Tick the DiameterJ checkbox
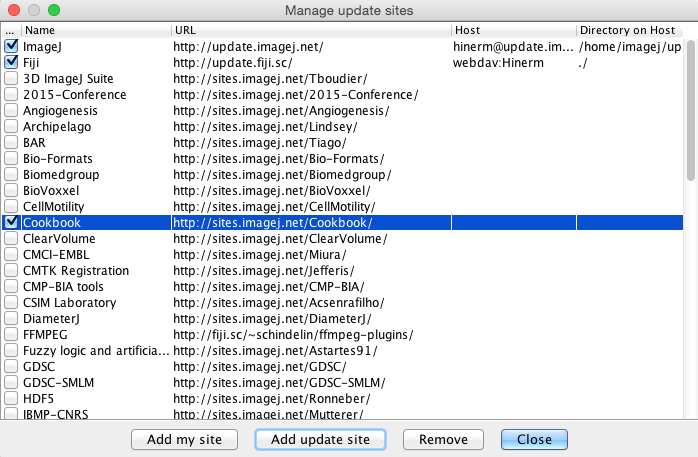The image size is (698, 457). [11, 319]
